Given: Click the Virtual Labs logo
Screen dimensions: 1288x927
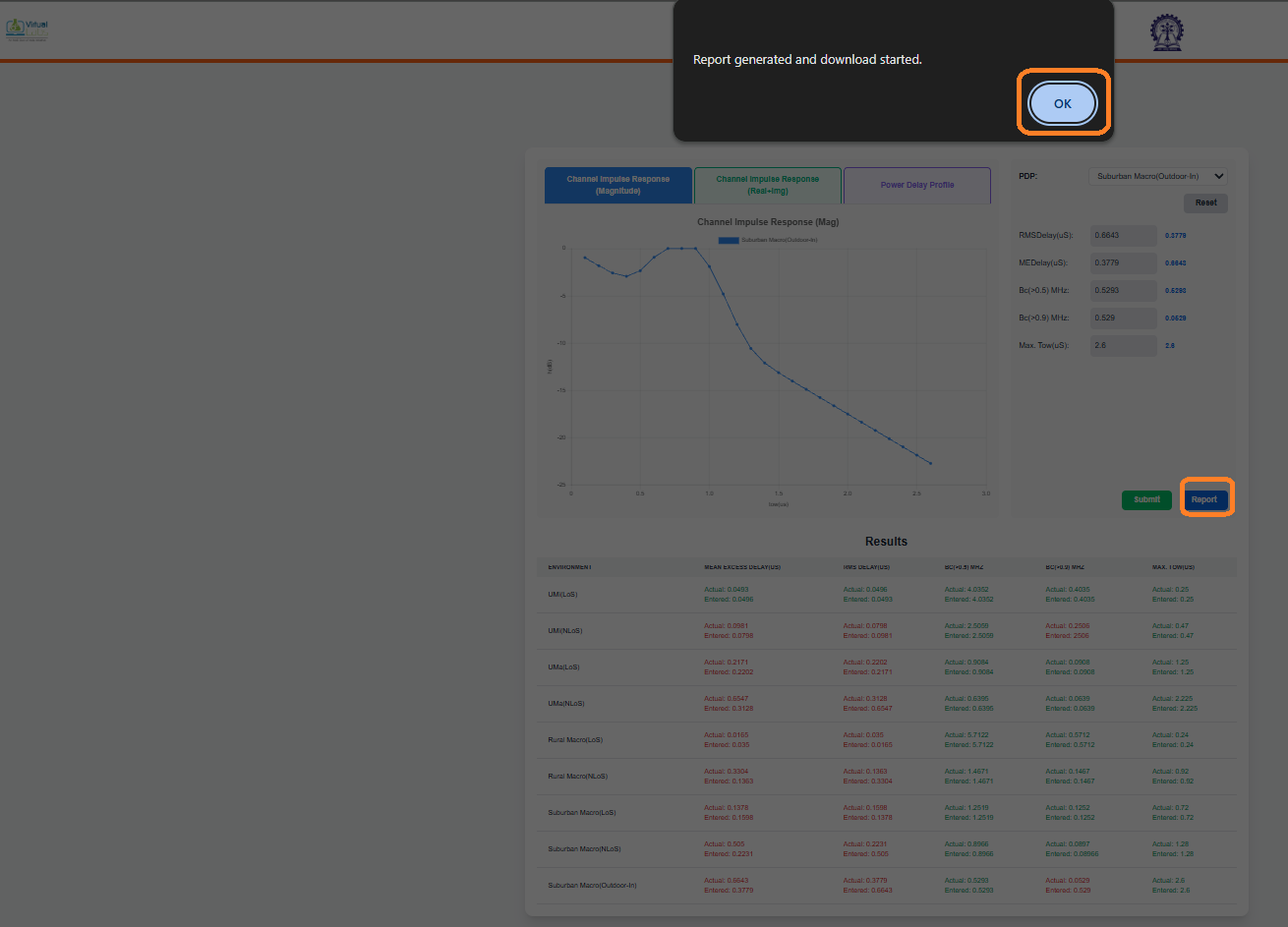Looking at the screenshot, I should pos(27,29).
